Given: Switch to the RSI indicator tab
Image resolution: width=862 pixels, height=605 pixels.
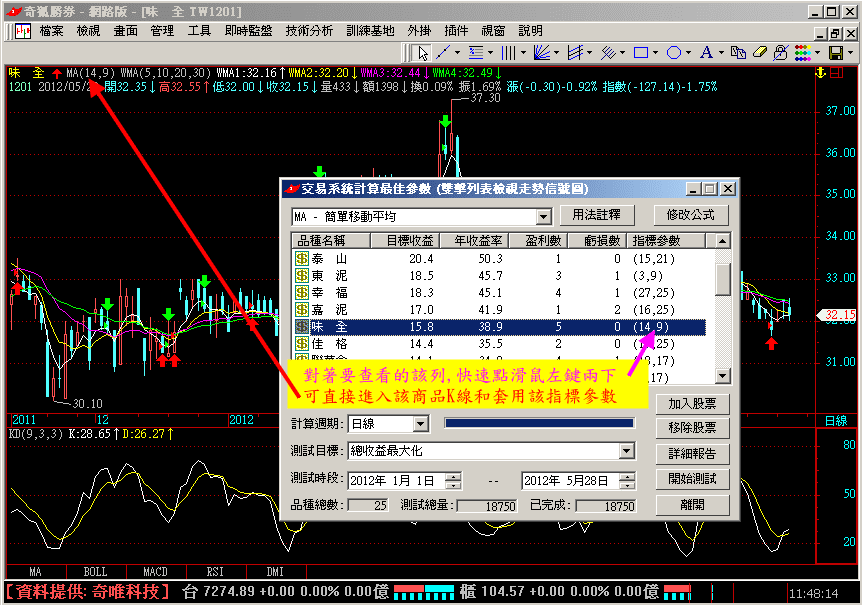Looking at the screenshot, I should pyautogui.click(x=216, y=571).
